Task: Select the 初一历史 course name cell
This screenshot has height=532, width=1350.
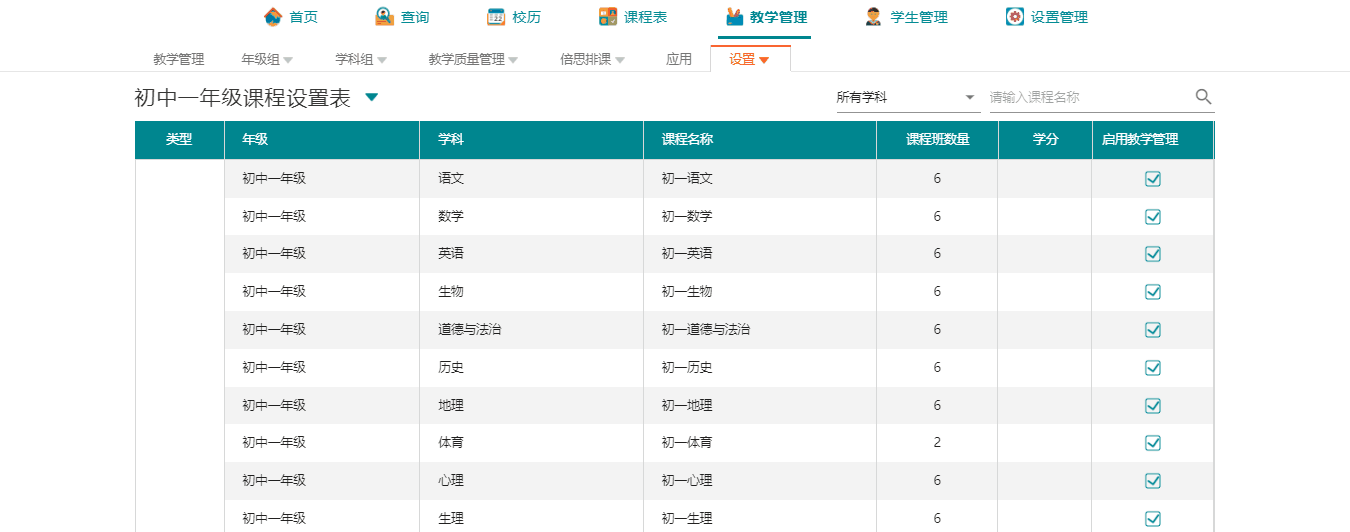Action: (x=760, y=368)
